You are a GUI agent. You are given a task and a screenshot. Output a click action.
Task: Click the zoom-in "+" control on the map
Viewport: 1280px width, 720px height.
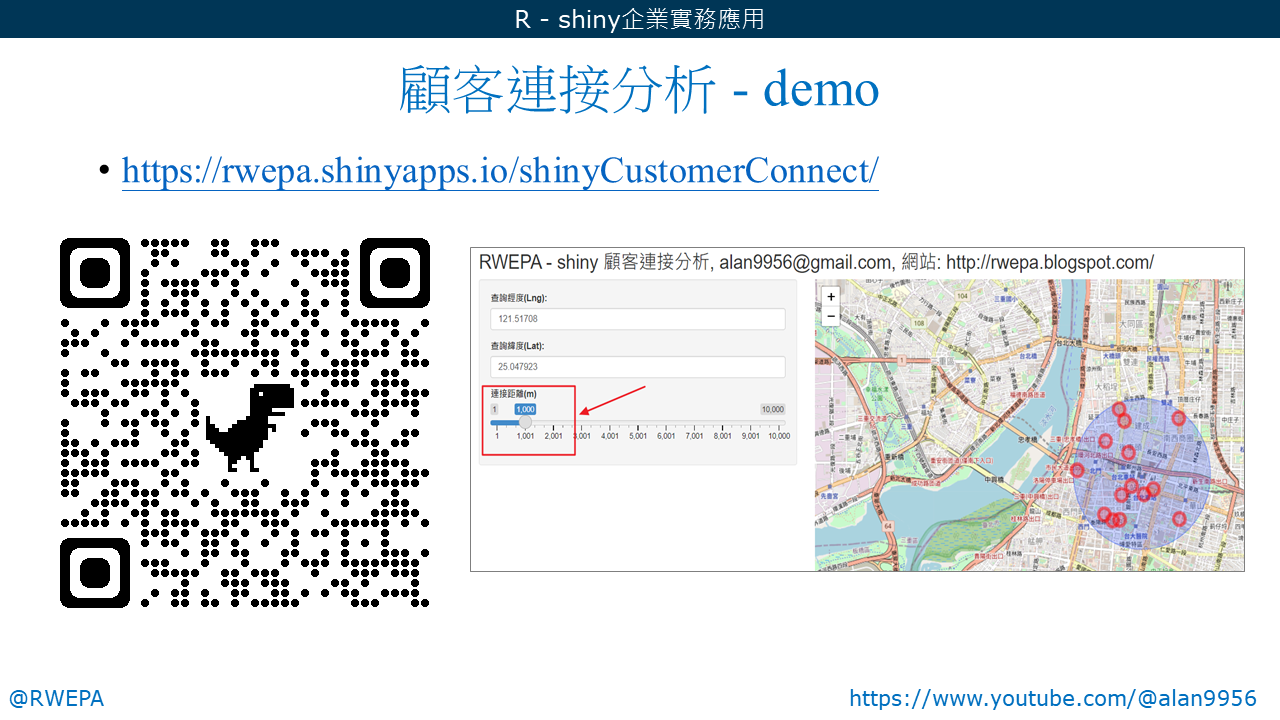coord(831,296)
